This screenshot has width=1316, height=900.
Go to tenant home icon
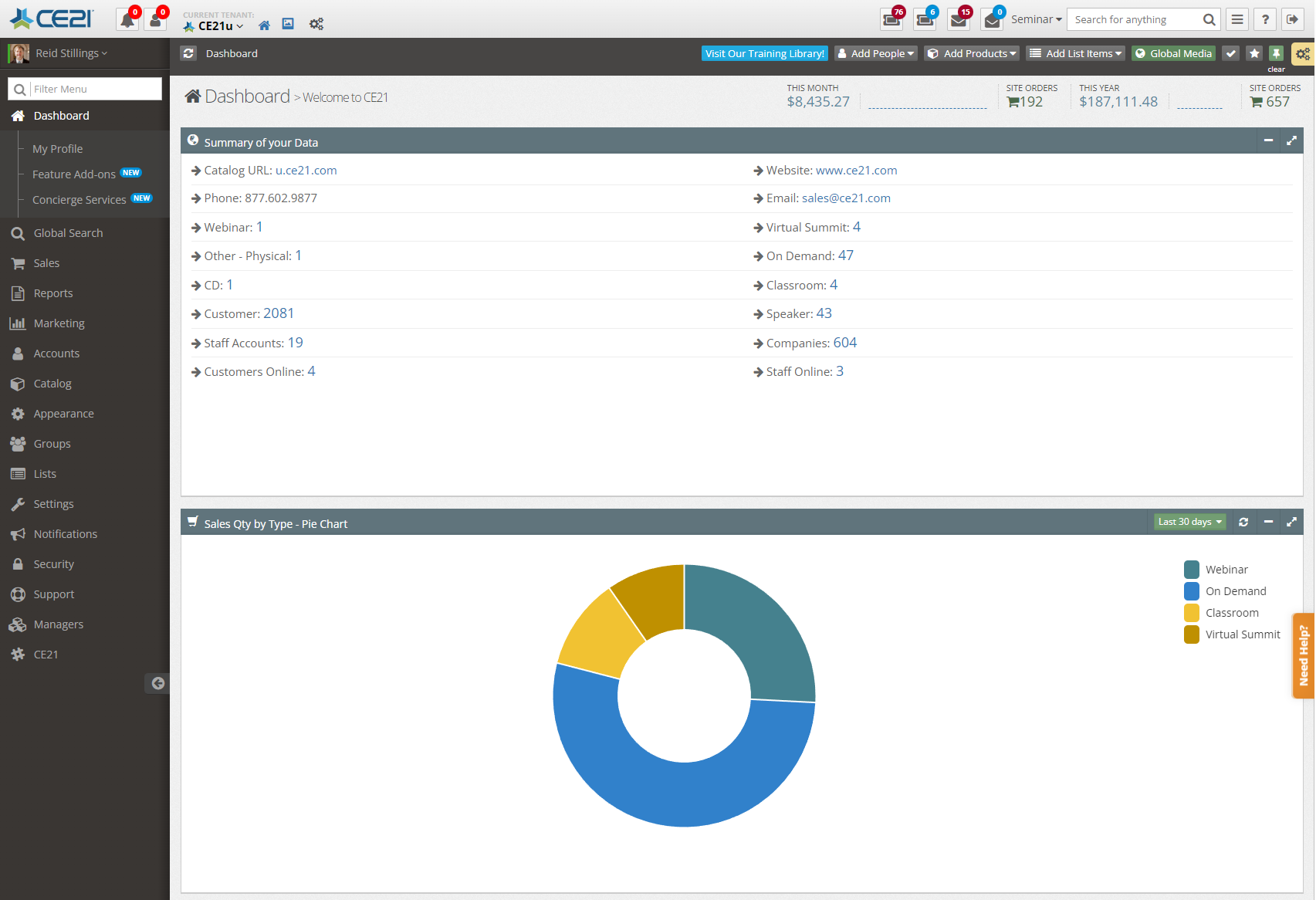[264, 25]
